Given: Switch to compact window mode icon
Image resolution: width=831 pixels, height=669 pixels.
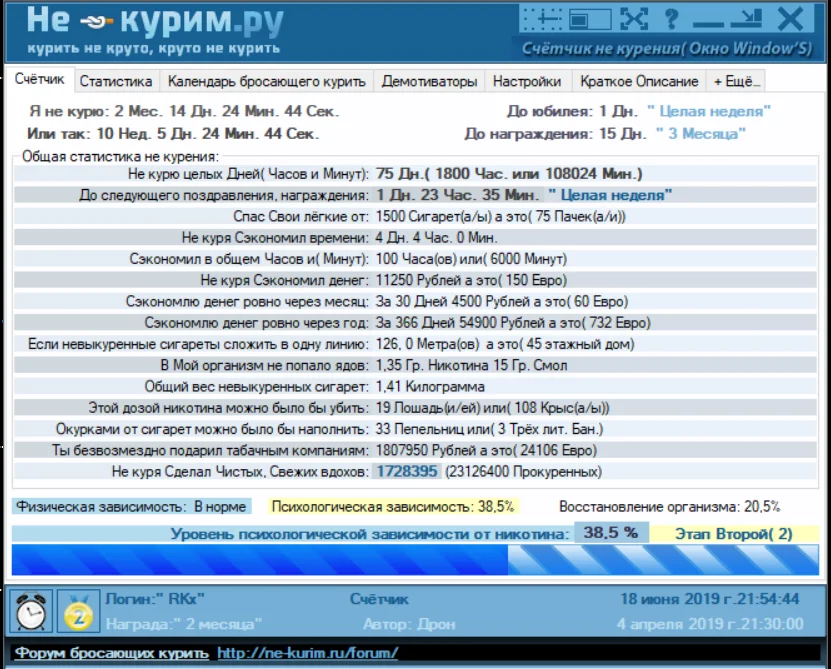Looking at the screenshot, I should click(x=591, y=18).
